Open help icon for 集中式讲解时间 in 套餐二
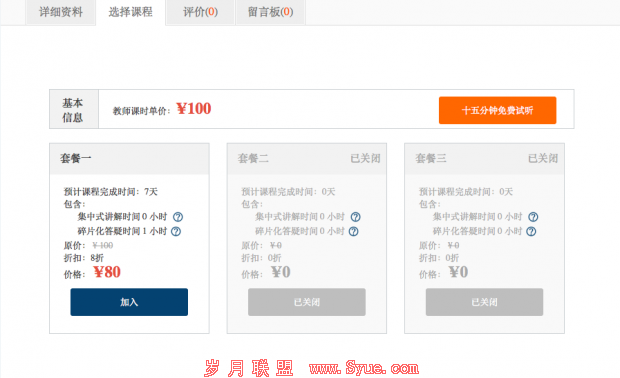The height and width of the screenshot is (378, 620). [x=355, y=217]
